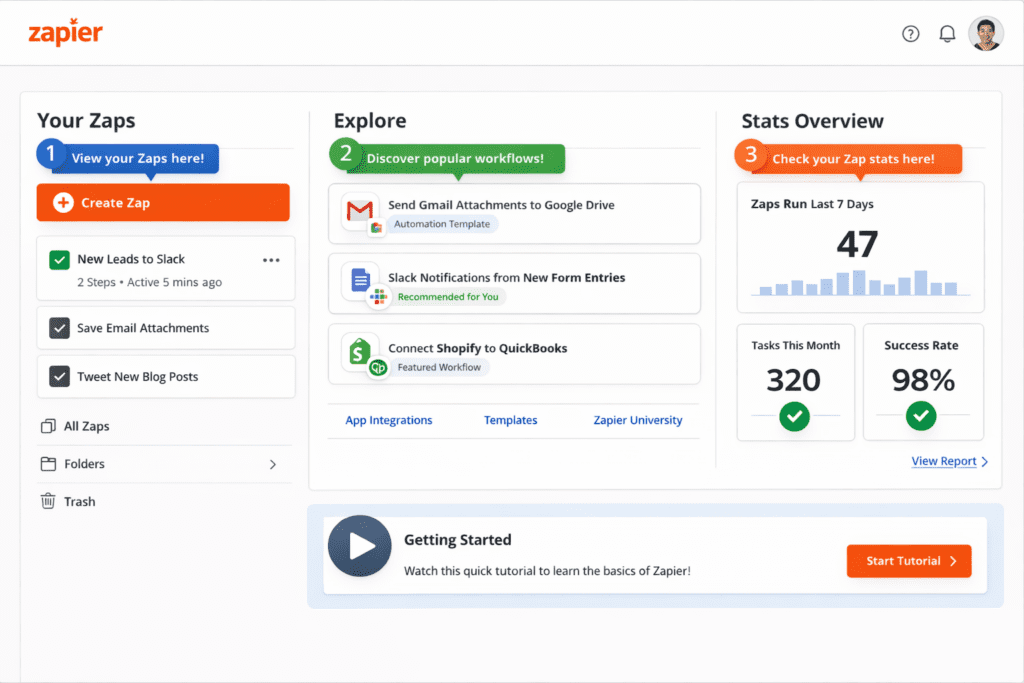1024x683 pixels.
Task: Open All Zaps
Action: click(x=87, y=426)
